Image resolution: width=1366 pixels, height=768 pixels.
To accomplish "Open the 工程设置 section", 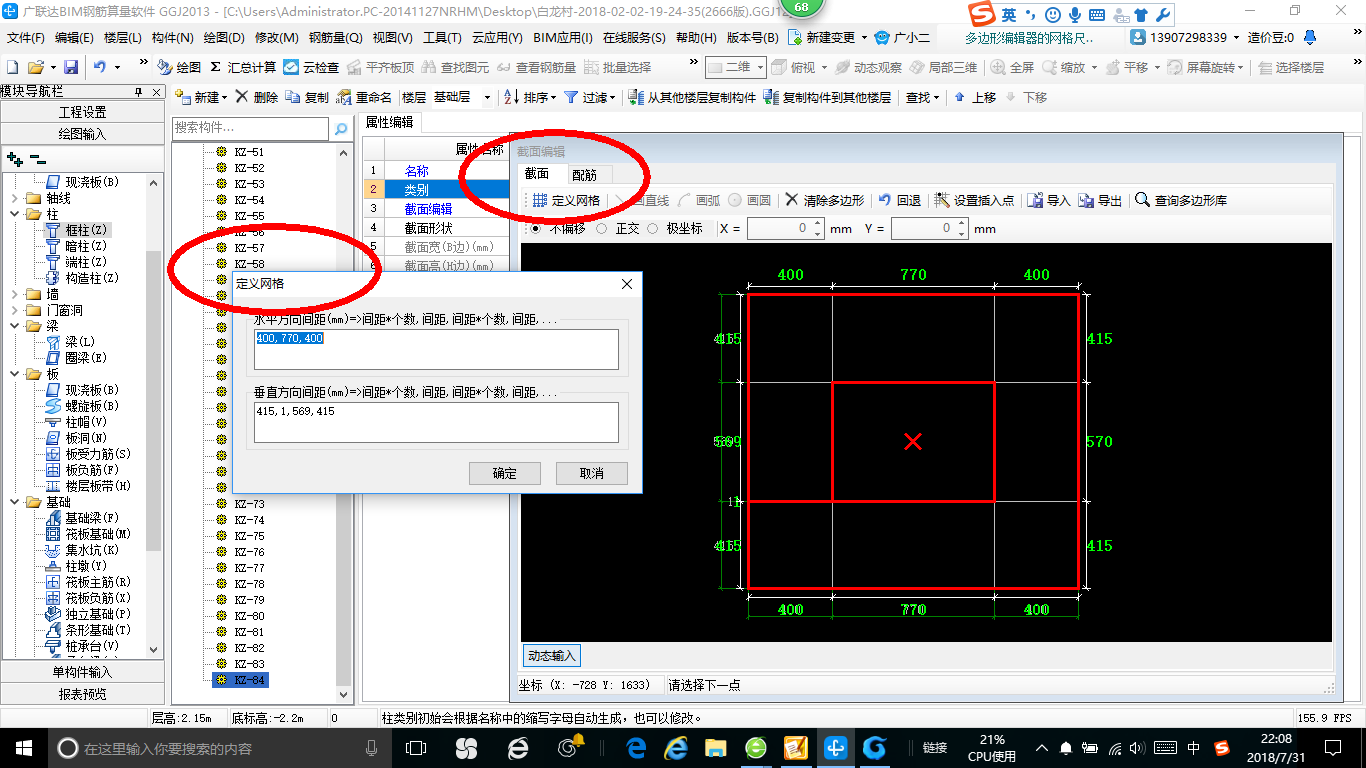I will [x=82, y=112].
